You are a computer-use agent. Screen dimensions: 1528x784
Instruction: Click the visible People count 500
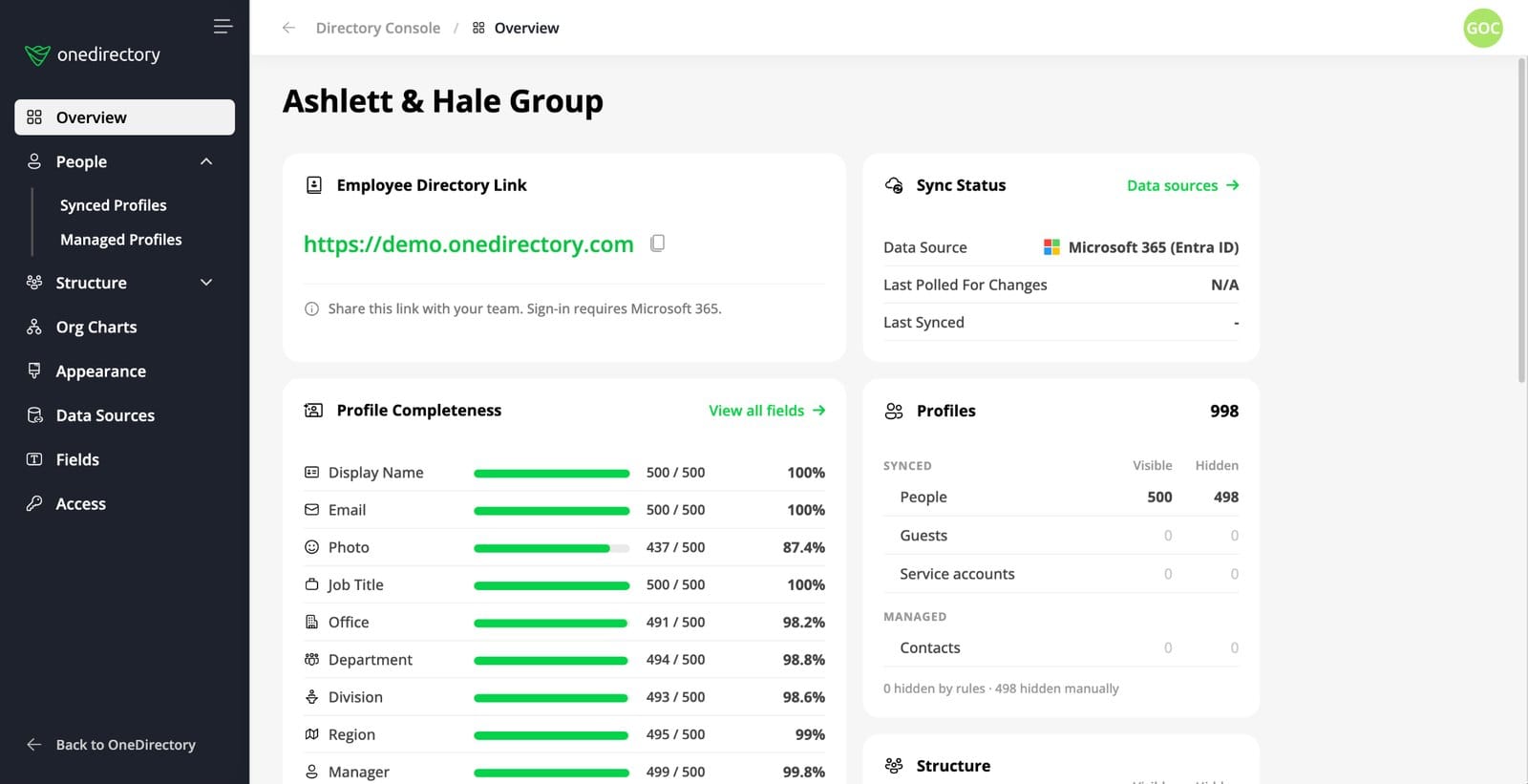coord(1159,498)
